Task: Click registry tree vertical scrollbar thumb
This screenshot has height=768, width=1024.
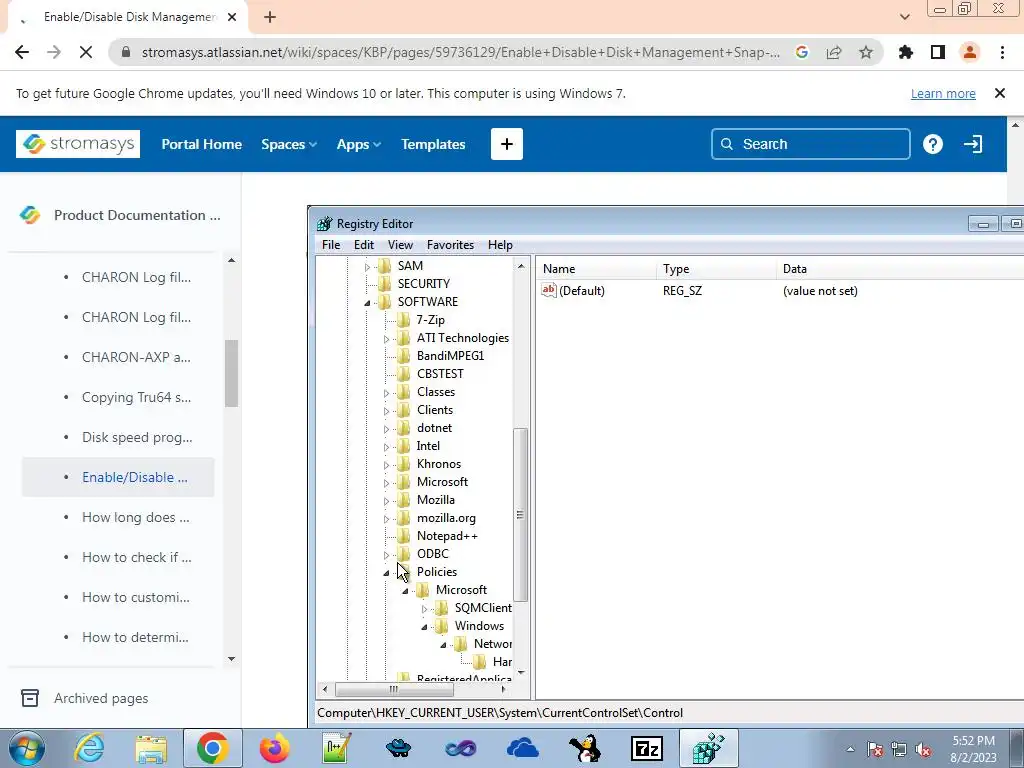Action: pos(520,515)
